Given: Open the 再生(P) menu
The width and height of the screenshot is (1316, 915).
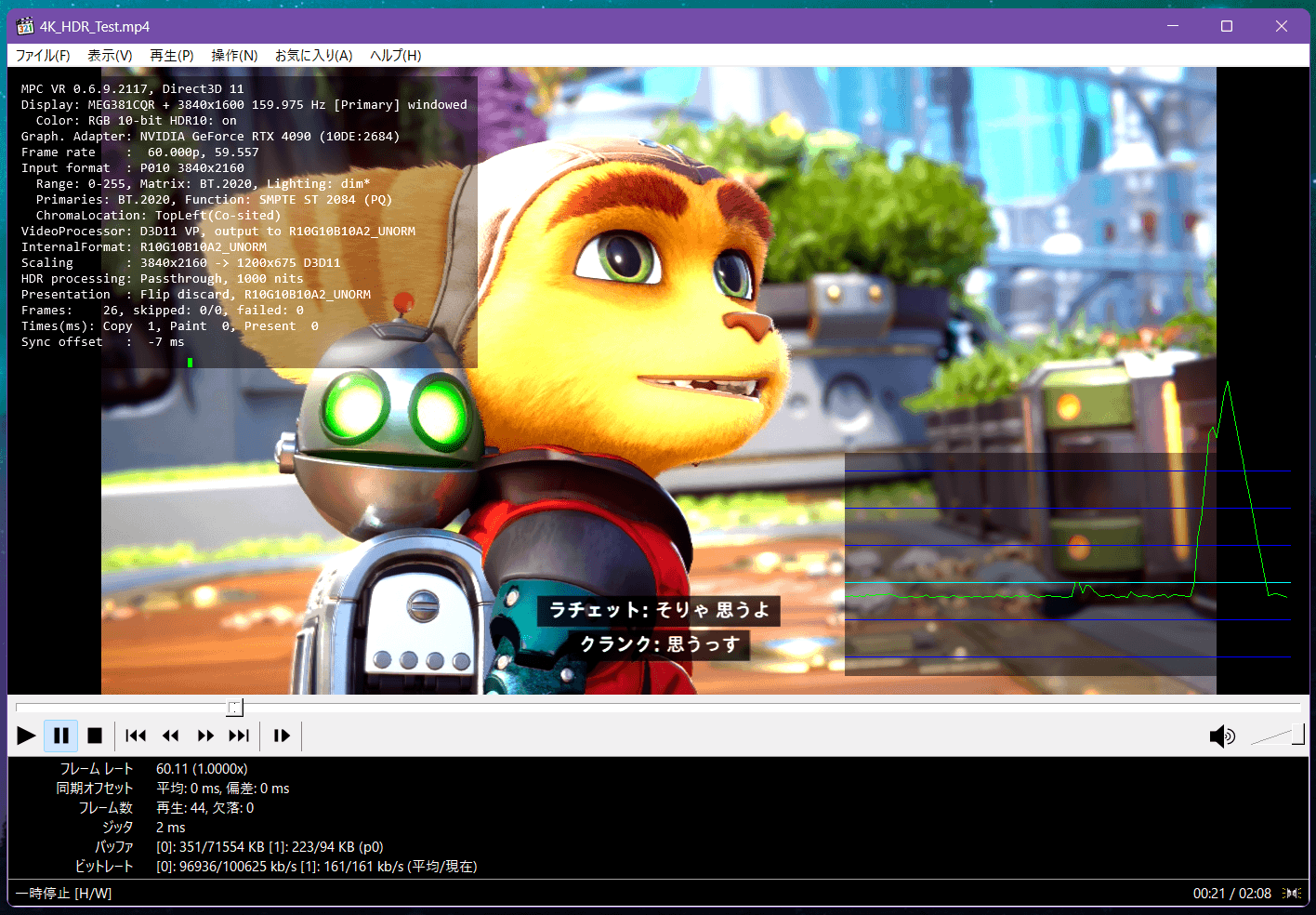Looking at the screenshot, I should point(172,56).
